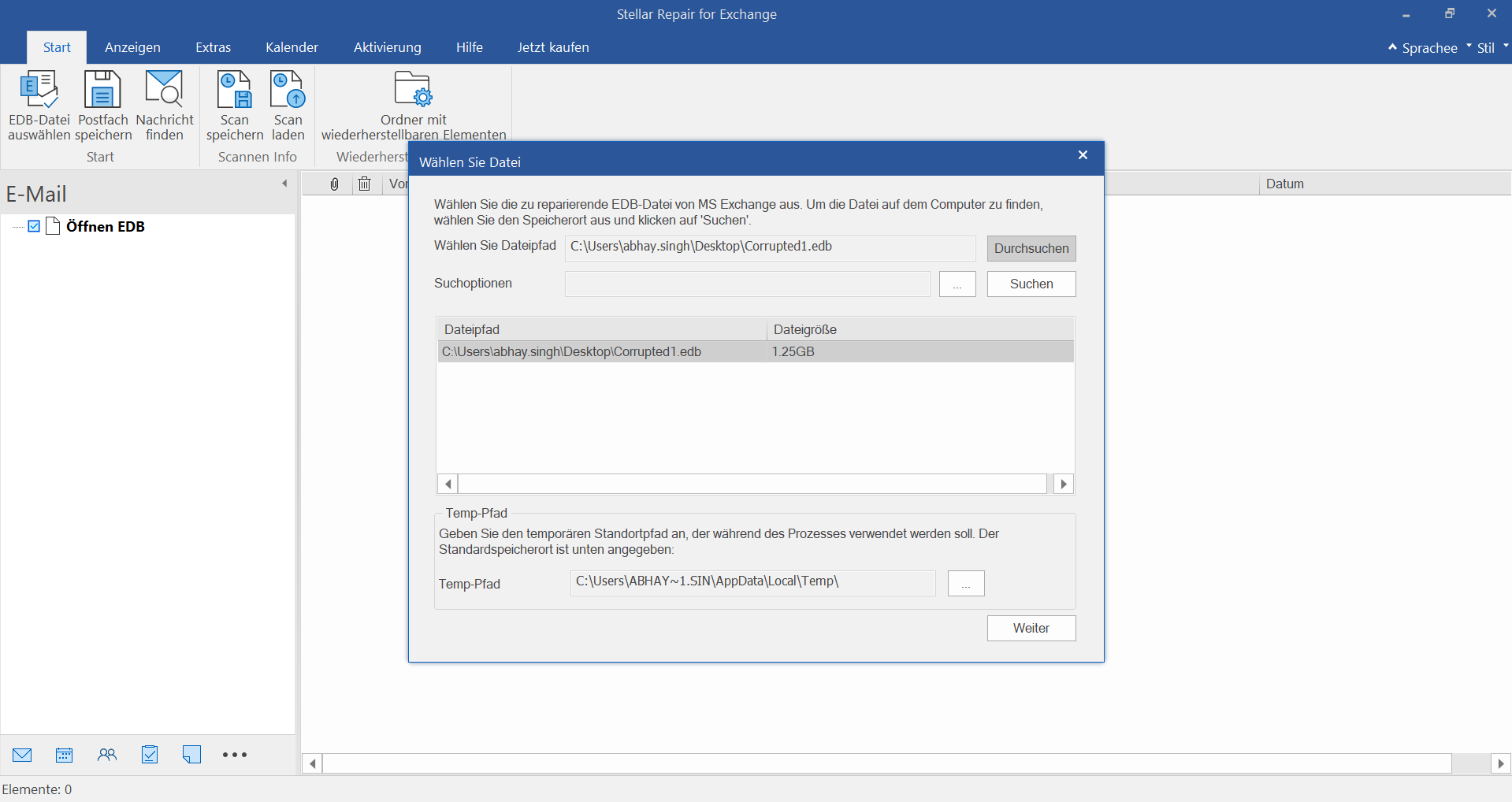Collapse the E-Mail side panel arrow
The image size is (1512, 802).
pyautogui.click(x=284, y=184)
